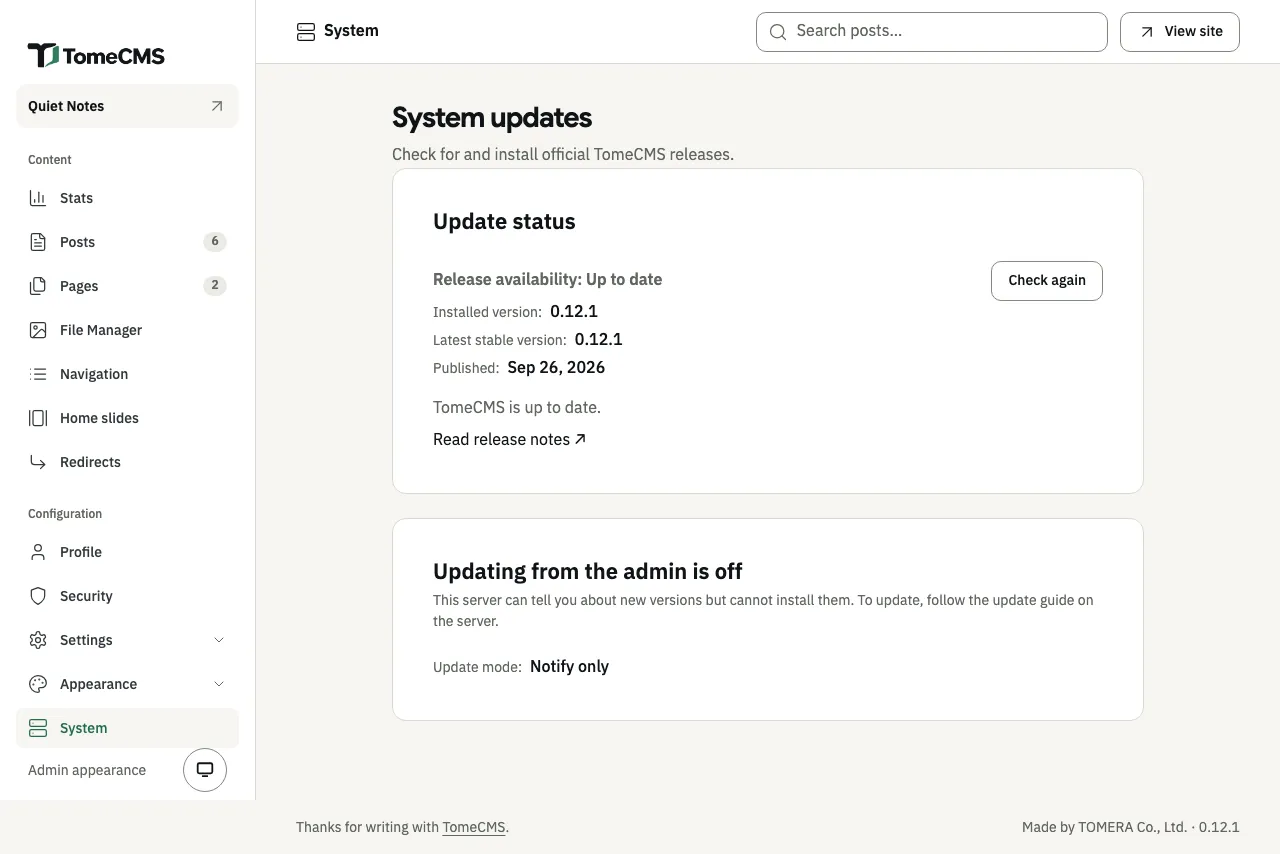Click the View site button

[x=1180, y=32]
